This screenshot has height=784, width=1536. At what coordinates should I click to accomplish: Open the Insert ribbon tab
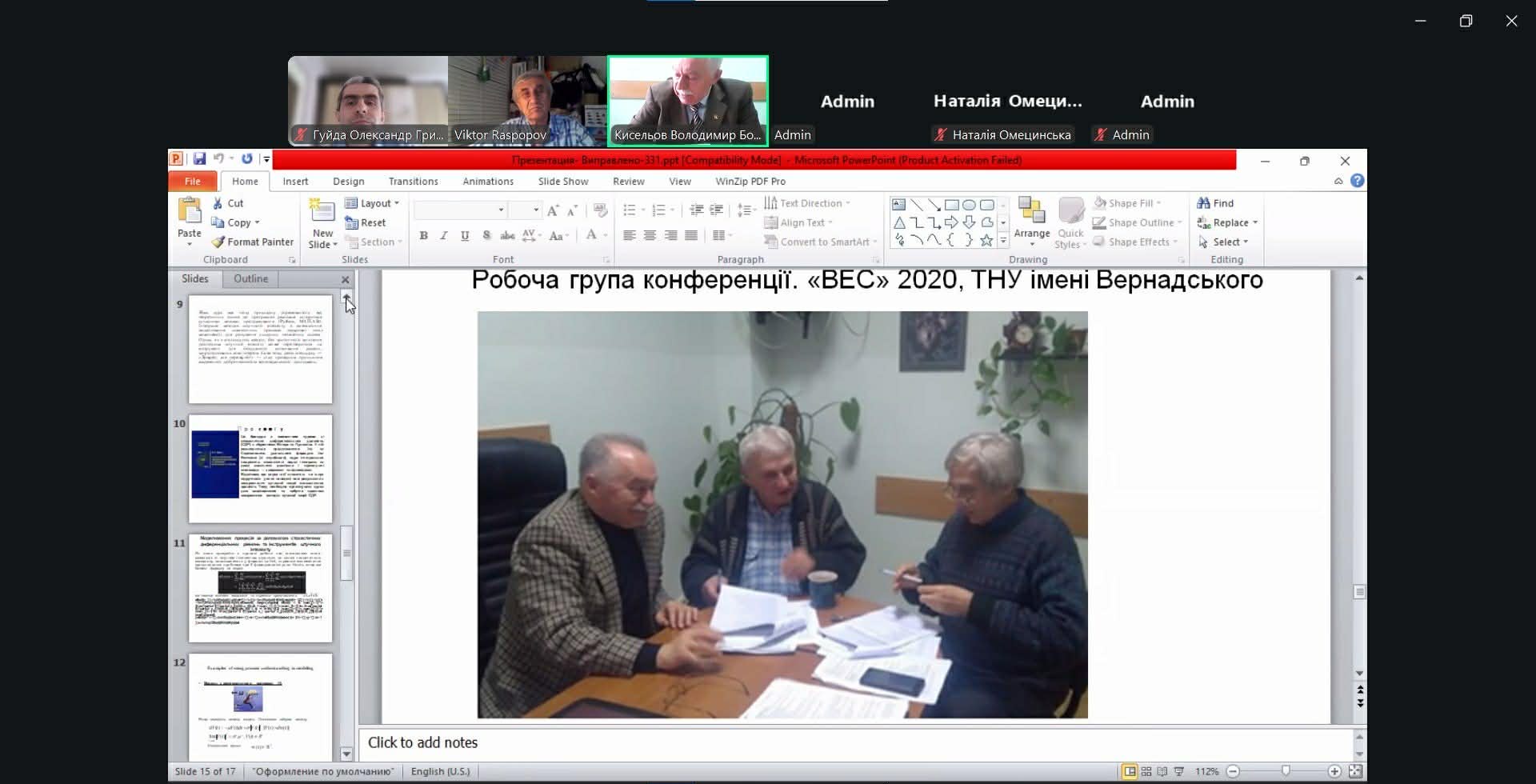[x=295, y=182]
